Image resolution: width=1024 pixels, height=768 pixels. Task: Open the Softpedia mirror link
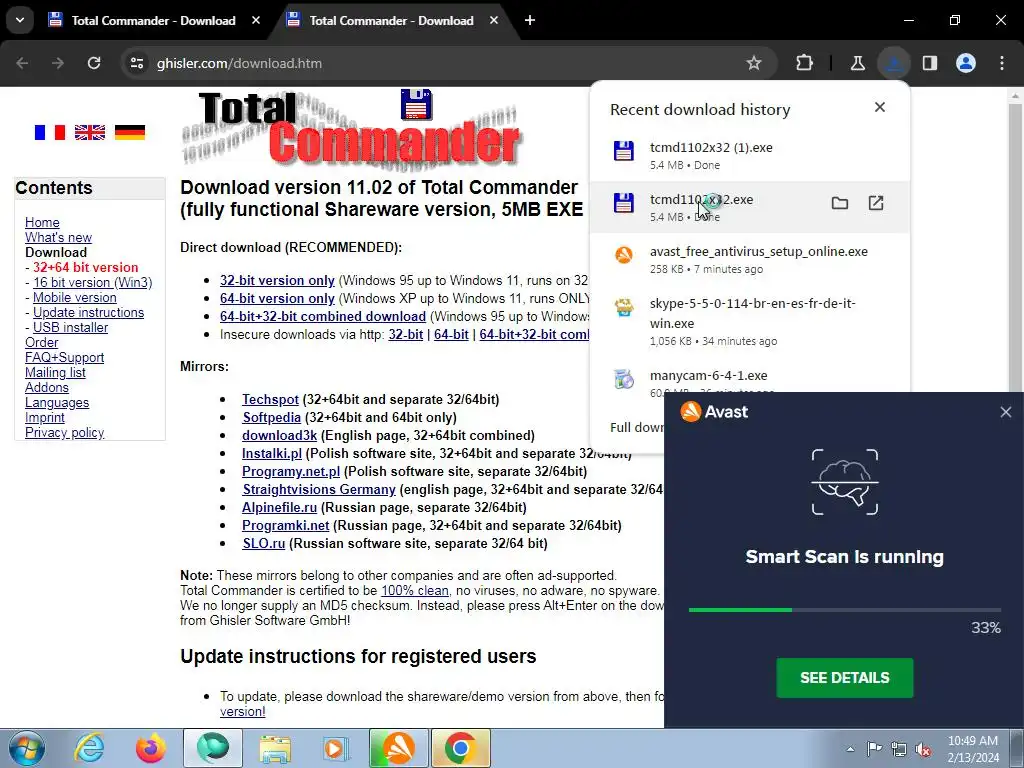271,417
